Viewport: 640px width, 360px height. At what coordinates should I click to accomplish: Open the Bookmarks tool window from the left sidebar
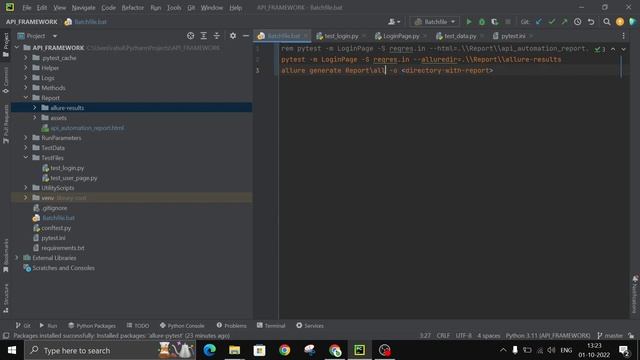[x=6, y=255]
